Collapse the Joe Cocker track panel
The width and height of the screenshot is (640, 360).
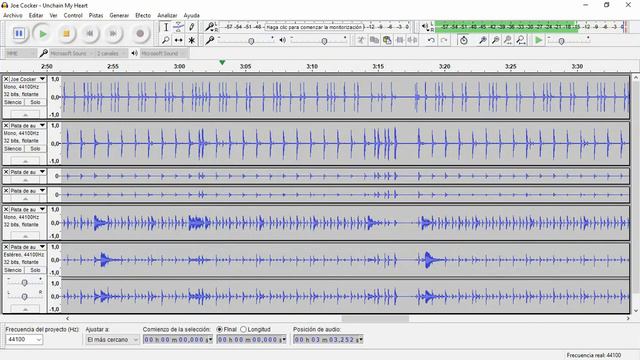(x=25, y=114)
